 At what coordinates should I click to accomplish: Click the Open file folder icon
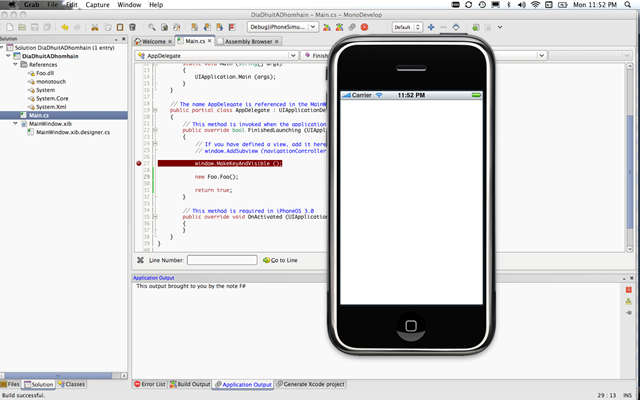(22, 27)
